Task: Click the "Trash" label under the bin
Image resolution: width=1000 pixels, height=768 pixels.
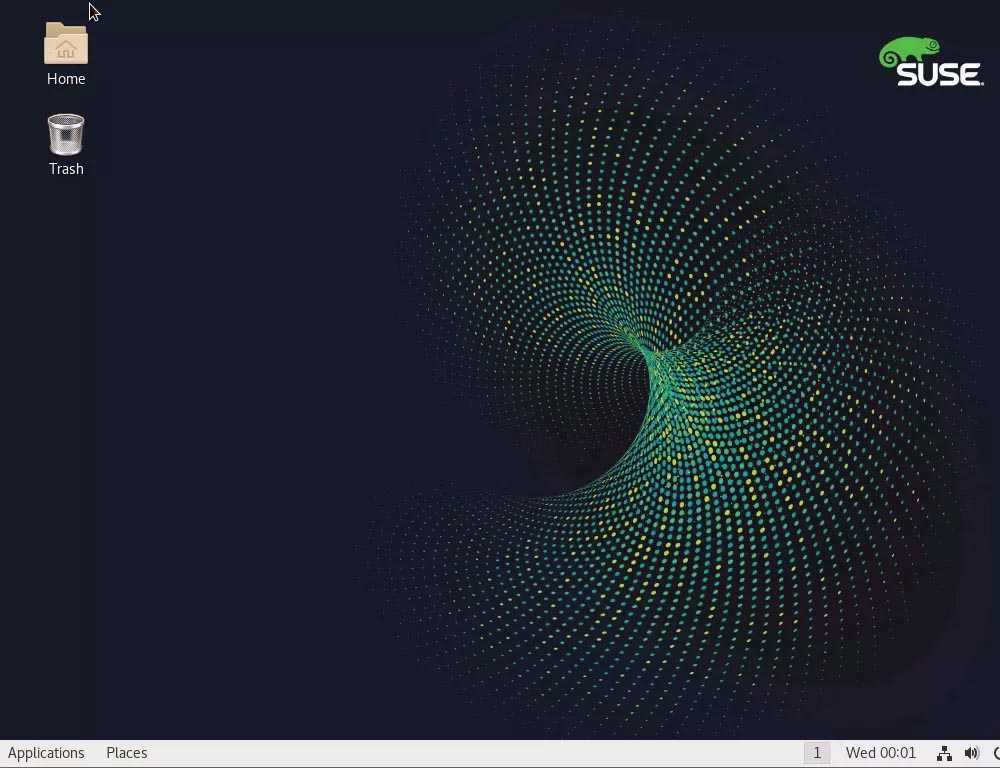Action: [x=66, y=169]
